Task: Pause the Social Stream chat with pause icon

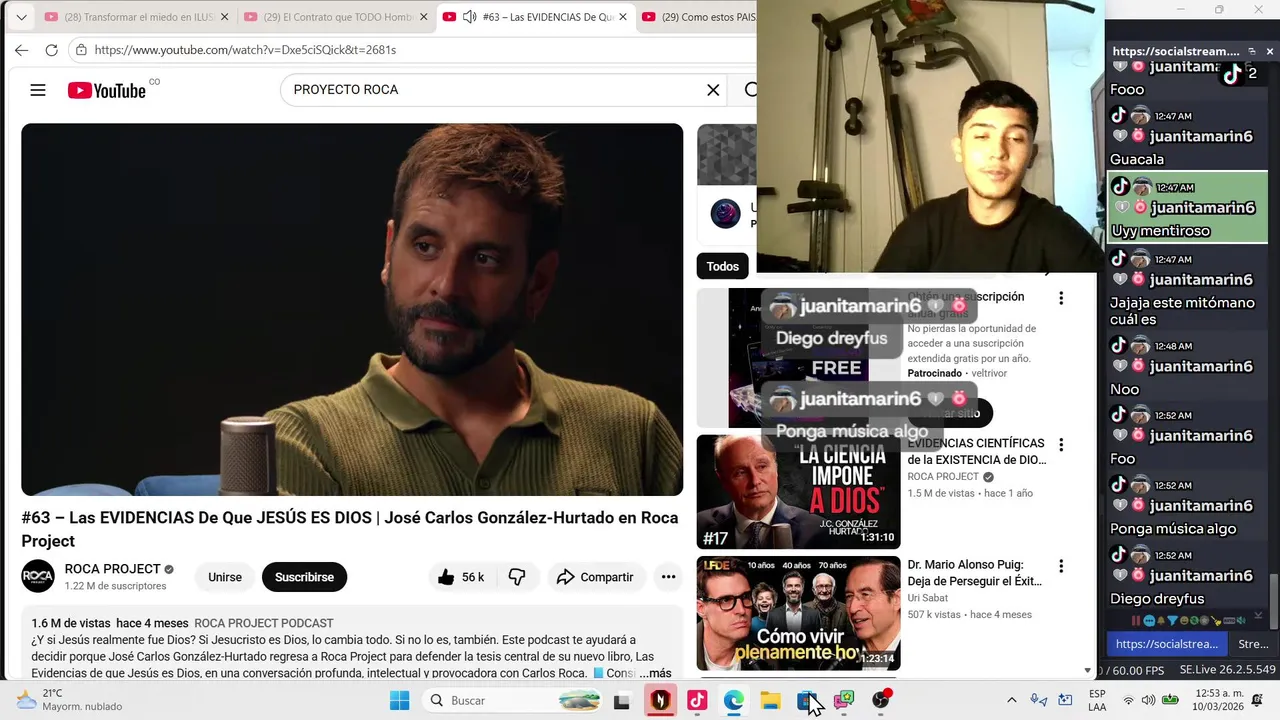Action: (x=1136, y=620)
